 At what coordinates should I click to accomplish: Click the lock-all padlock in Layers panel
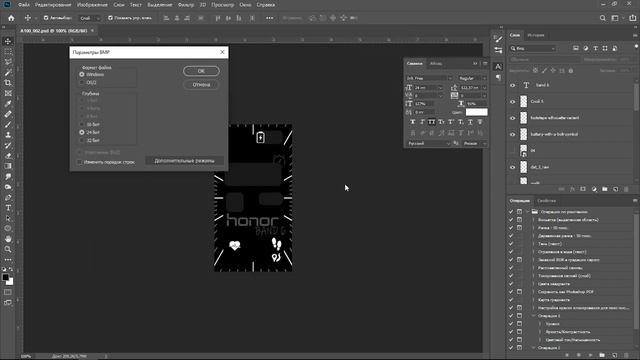(x=571, y=71)
